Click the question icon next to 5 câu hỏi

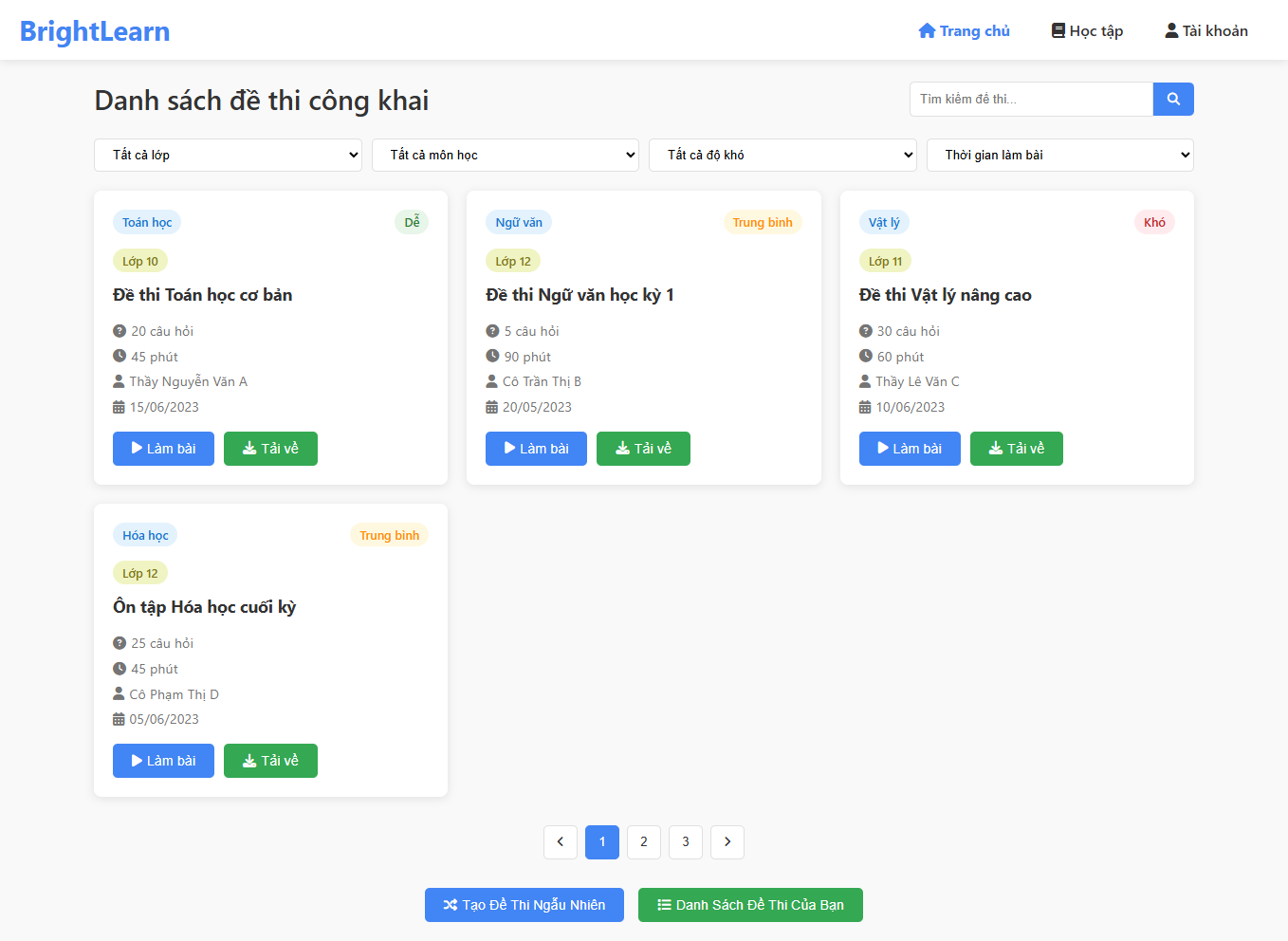coord(492,331)
